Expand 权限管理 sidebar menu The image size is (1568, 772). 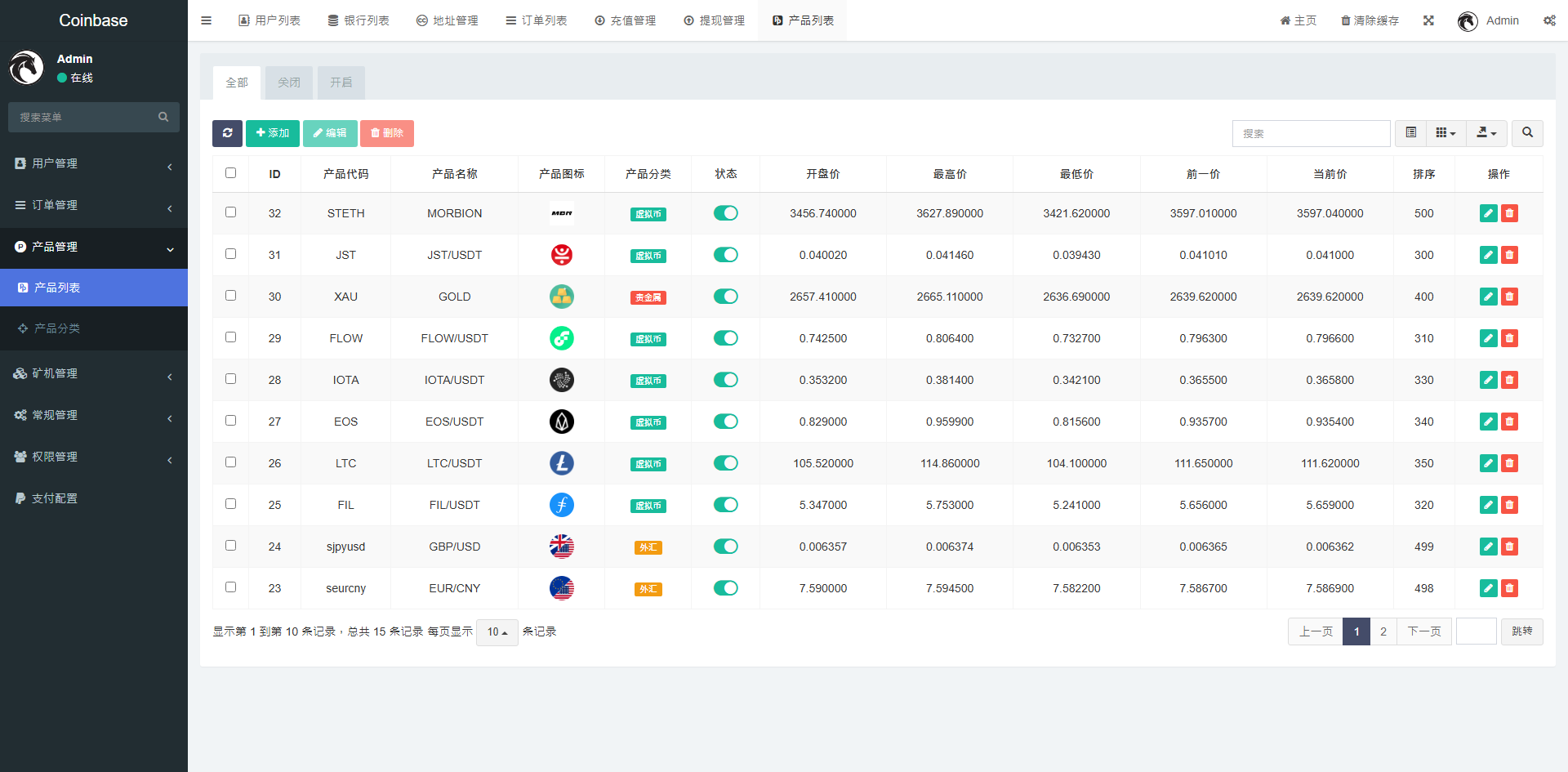(x=94, y=457)
